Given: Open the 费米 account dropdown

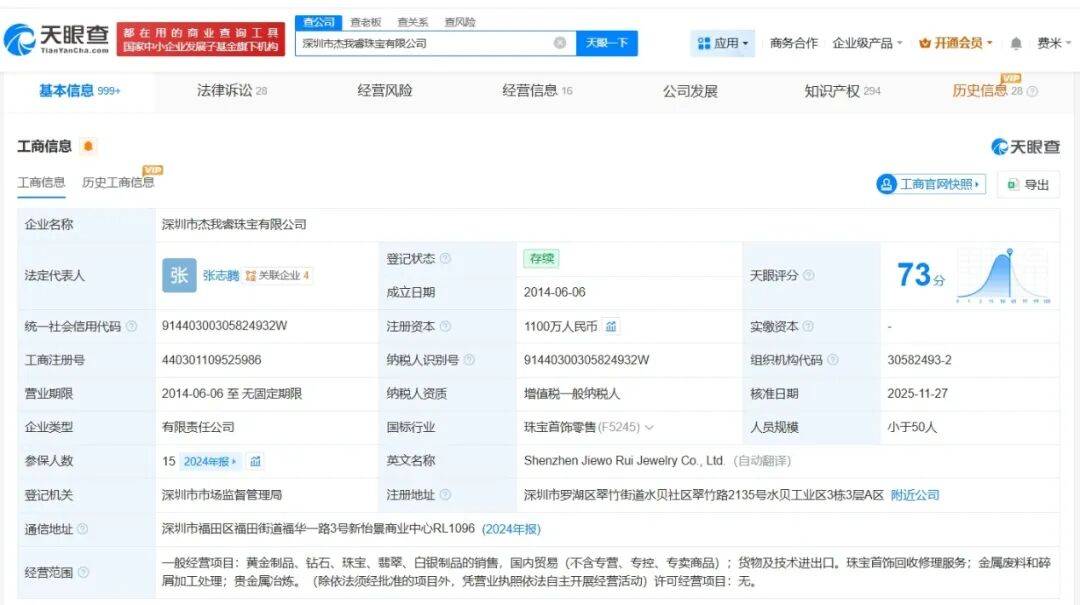Looking at the screenshot, I should pos(1052,43).
